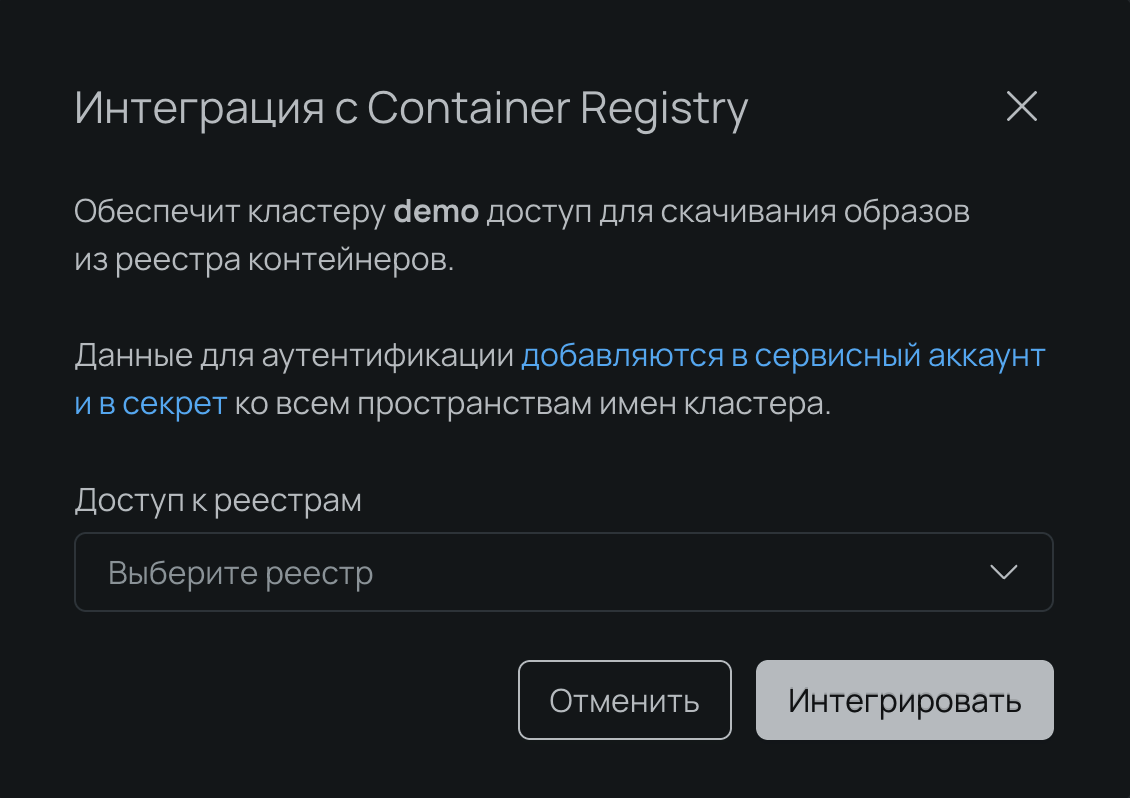Screen dimensions: 1130x798
Task: Close the Интеграция с Container Registry dialog
Action: tap(1022, 107)
